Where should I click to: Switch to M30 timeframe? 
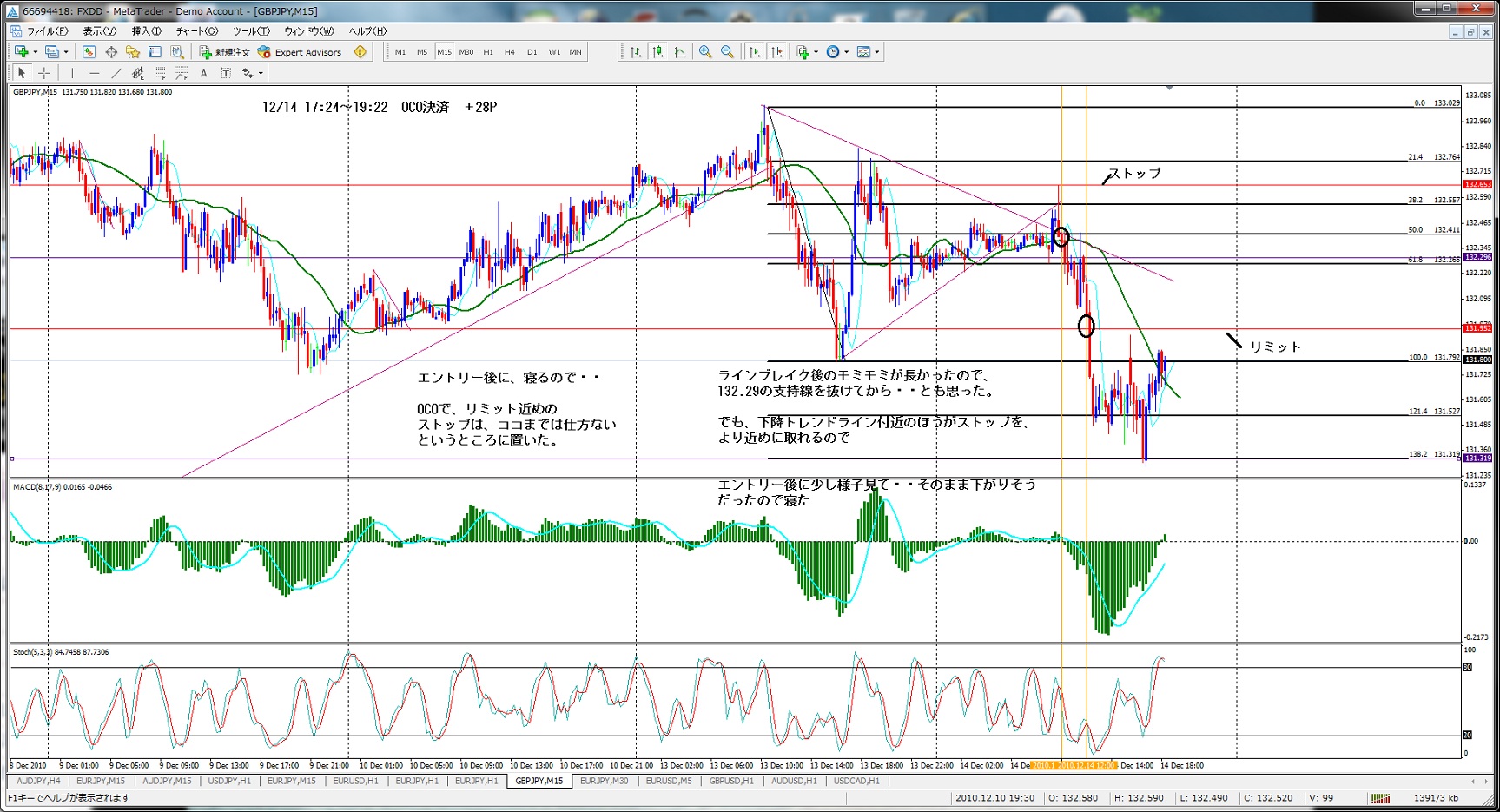(x=466, y=52)
